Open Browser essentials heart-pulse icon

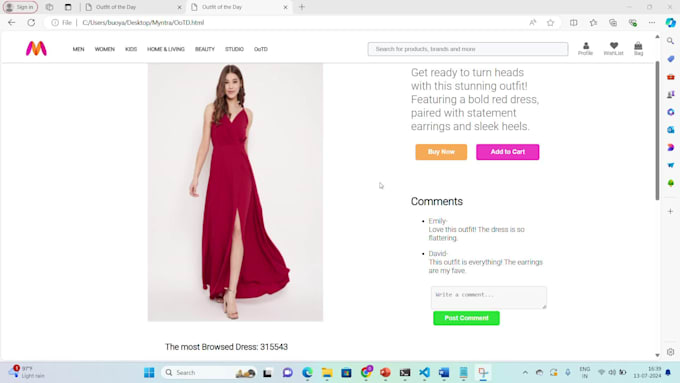click(633, 23)
